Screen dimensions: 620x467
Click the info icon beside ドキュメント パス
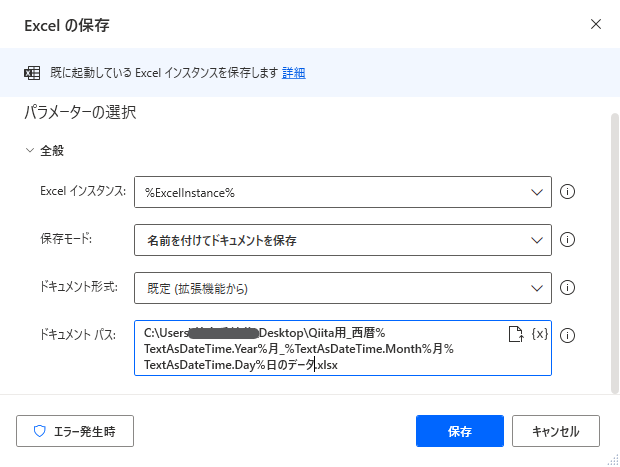[567, 335]
